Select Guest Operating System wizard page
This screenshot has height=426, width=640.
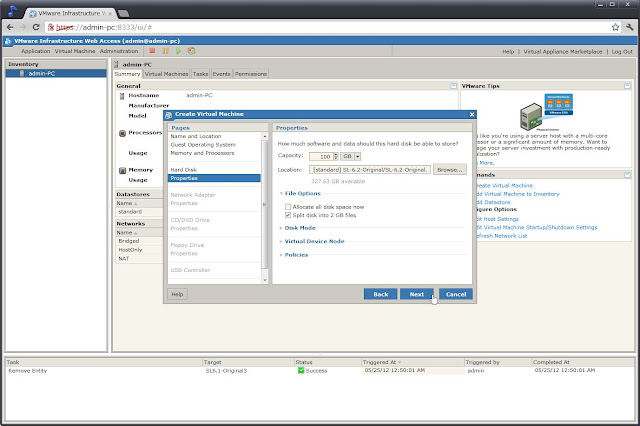[203, 145]
